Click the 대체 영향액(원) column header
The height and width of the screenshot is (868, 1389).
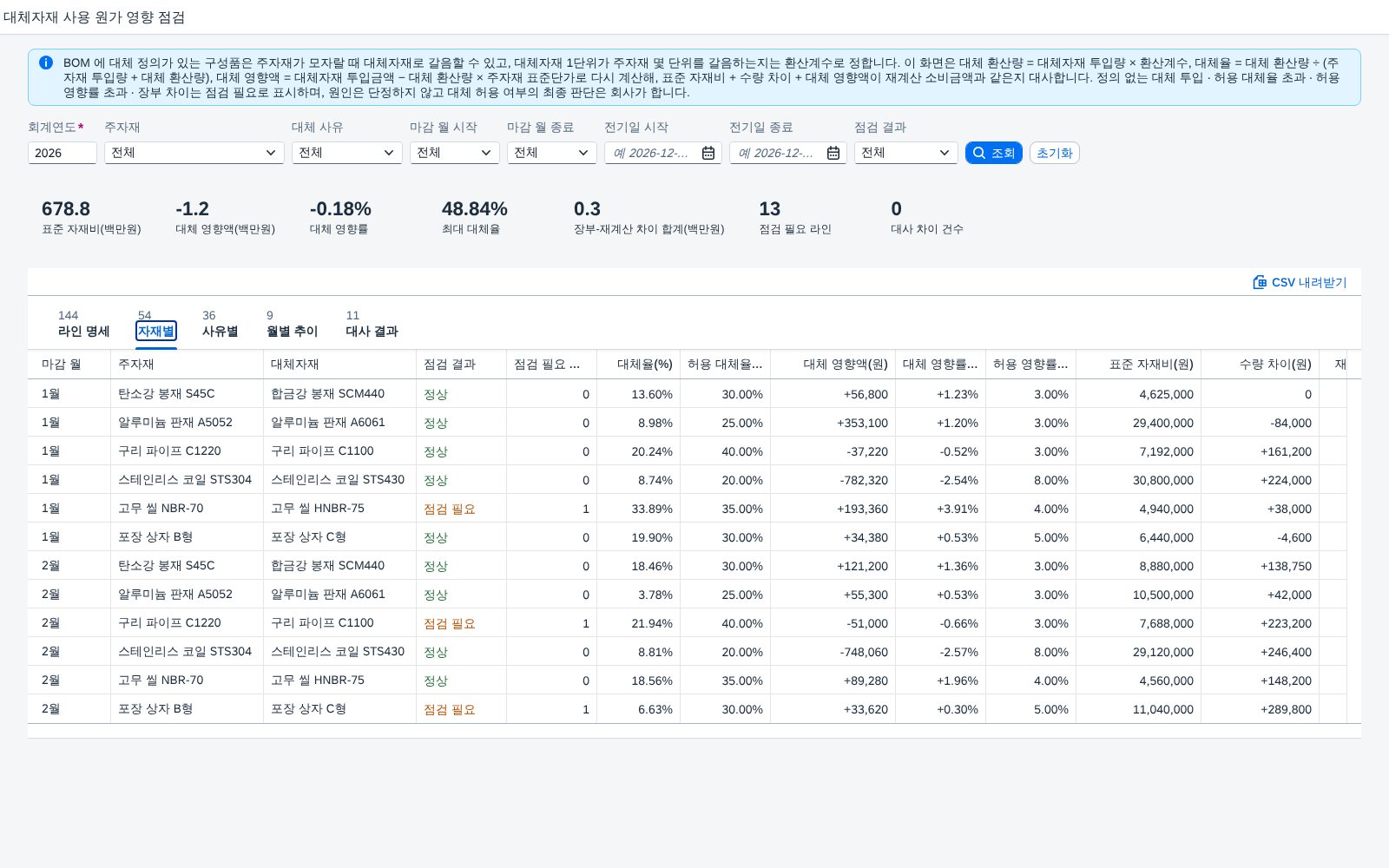point(833,365)
